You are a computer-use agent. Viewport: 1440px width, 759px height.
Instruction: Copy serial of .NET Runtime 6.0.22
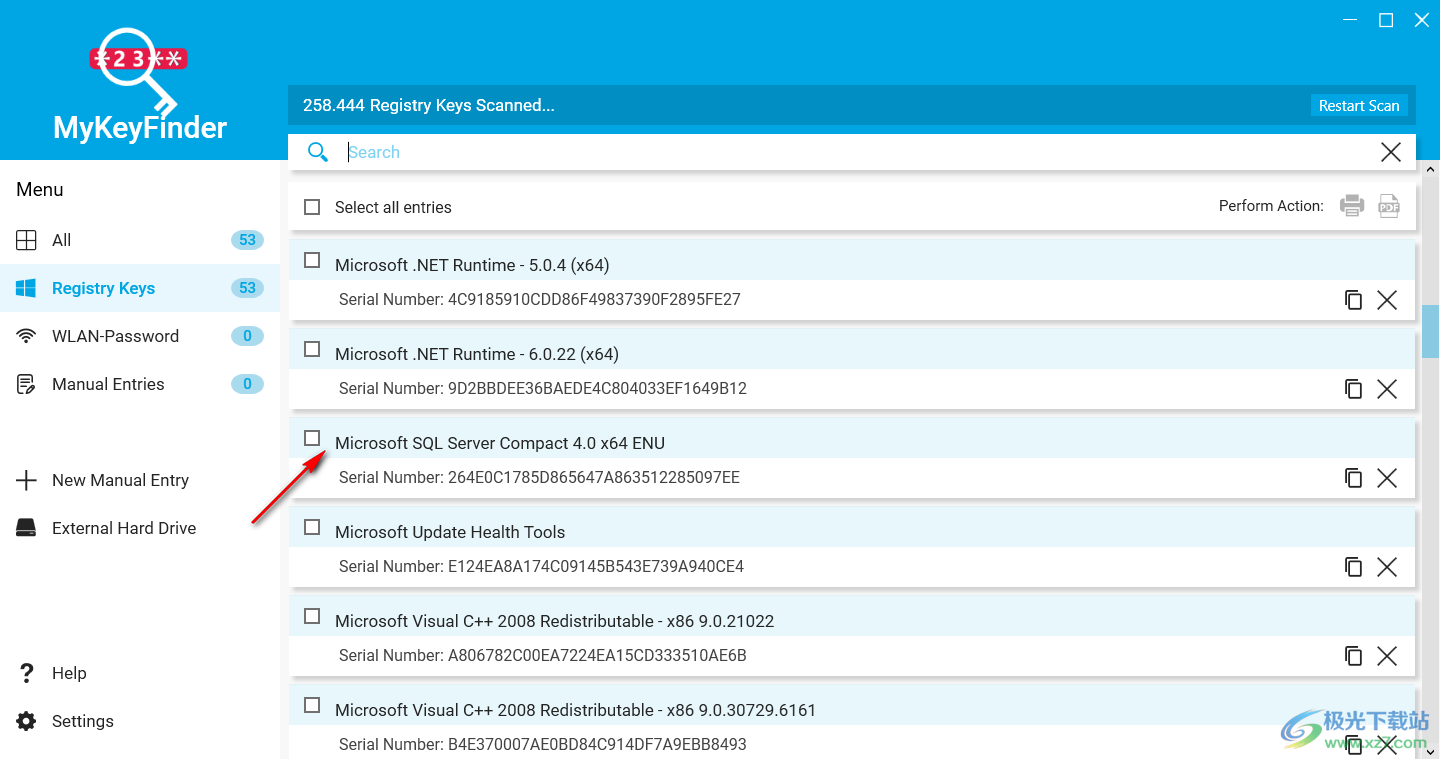tap(1353, 389)
